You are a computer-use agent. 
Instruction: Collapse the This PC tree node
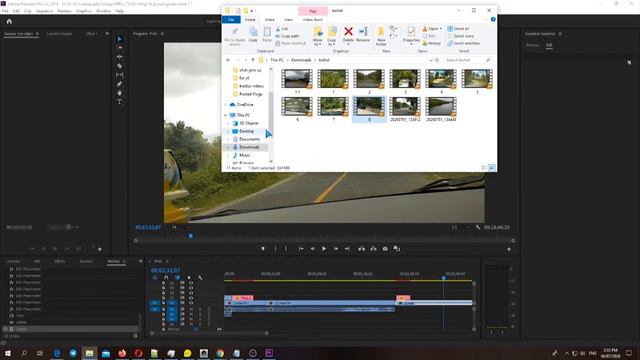click(x=226, y=115)
